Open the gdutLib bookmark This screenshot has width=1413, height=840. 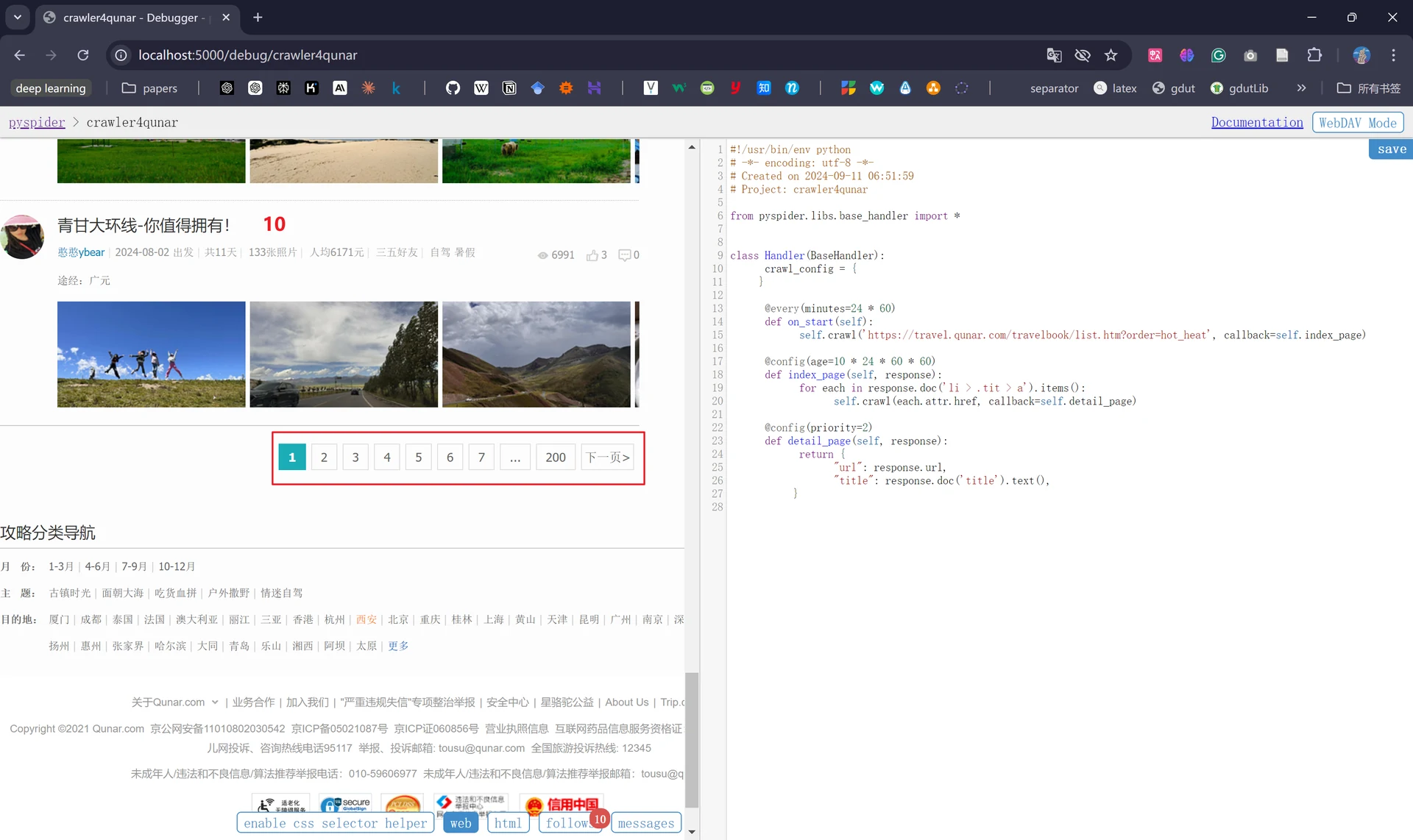click(1239, 88)
